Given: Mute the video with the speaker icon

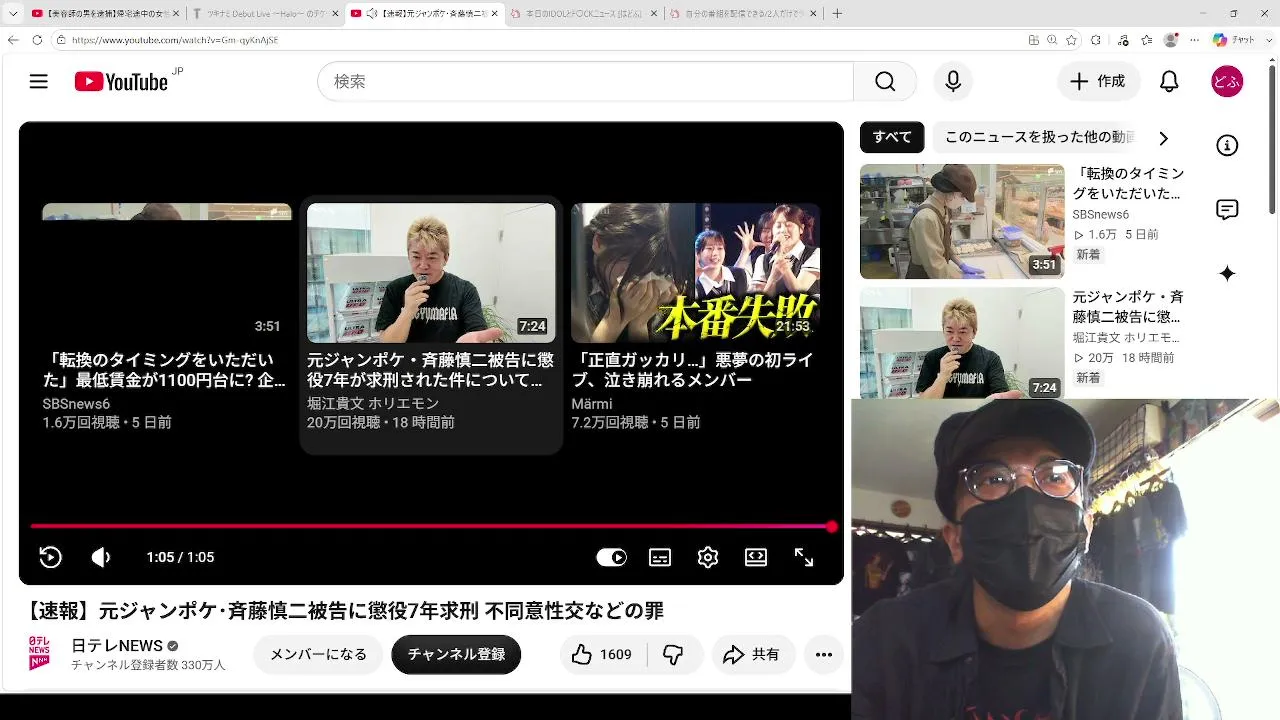Looking at the screenshot, I should coord(101,557).
